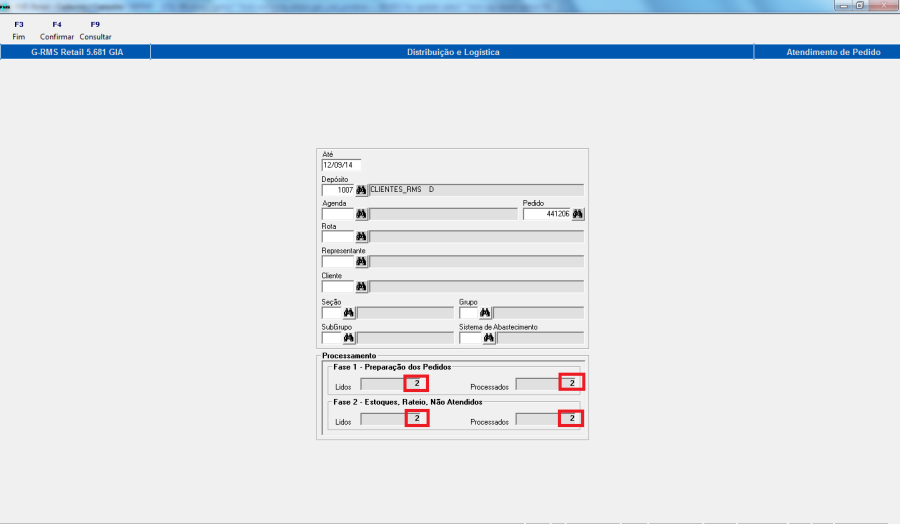Viewport: 900px width, 524px height.
Task: Open Representante lookup binoculars icon
Action: (x=361, y=262)
